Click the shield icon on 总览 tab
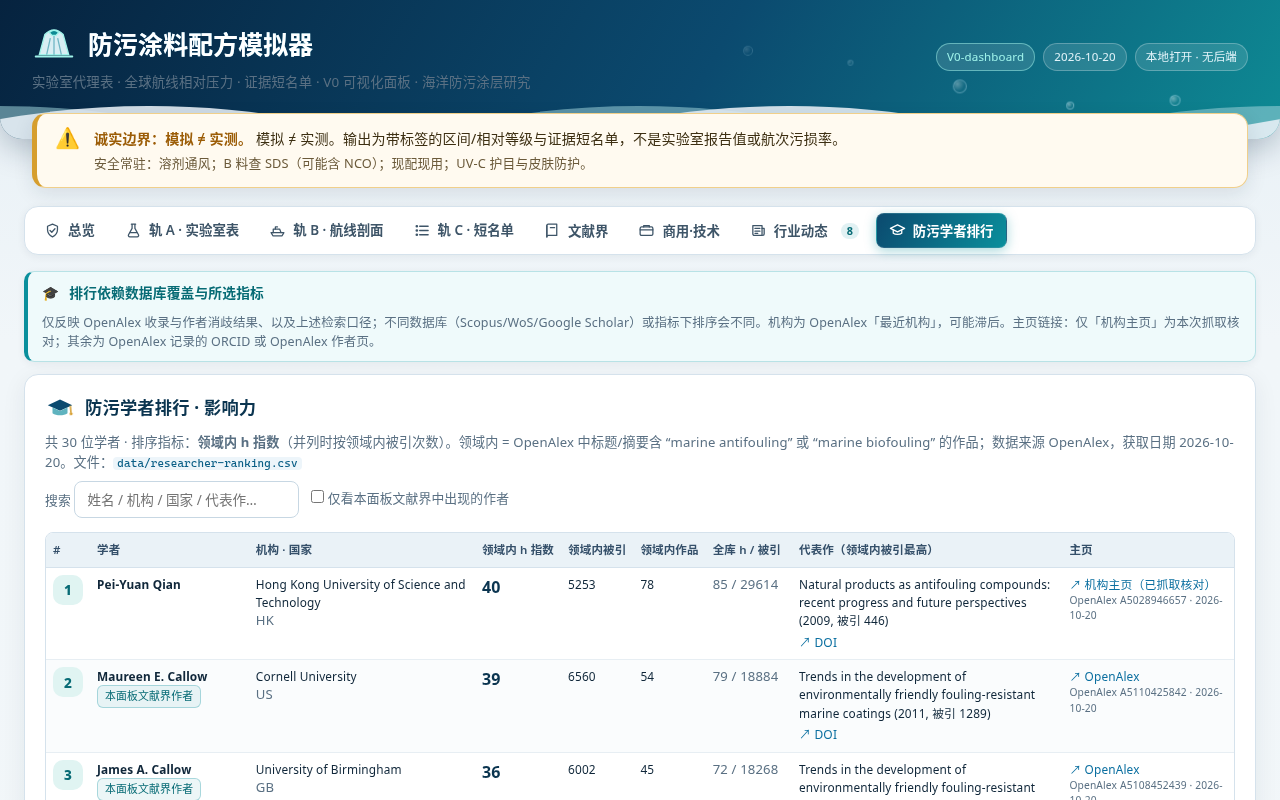The height and width of the screenshot is (800, 1280). coord(53,231)
